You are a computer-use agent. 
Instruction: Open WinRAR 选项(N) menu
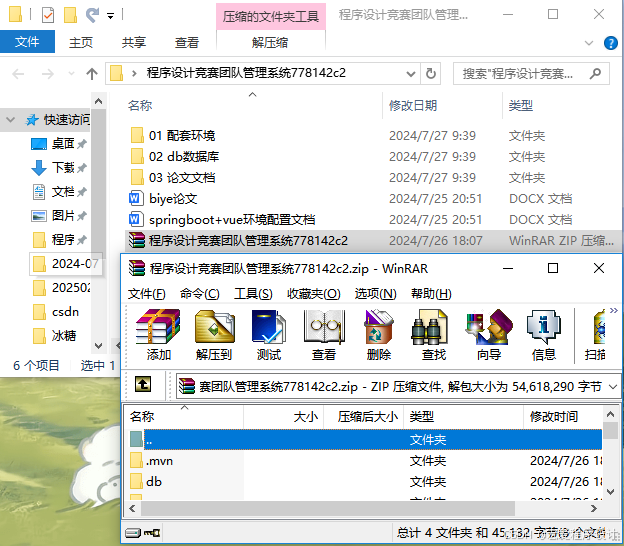[375, 294]
